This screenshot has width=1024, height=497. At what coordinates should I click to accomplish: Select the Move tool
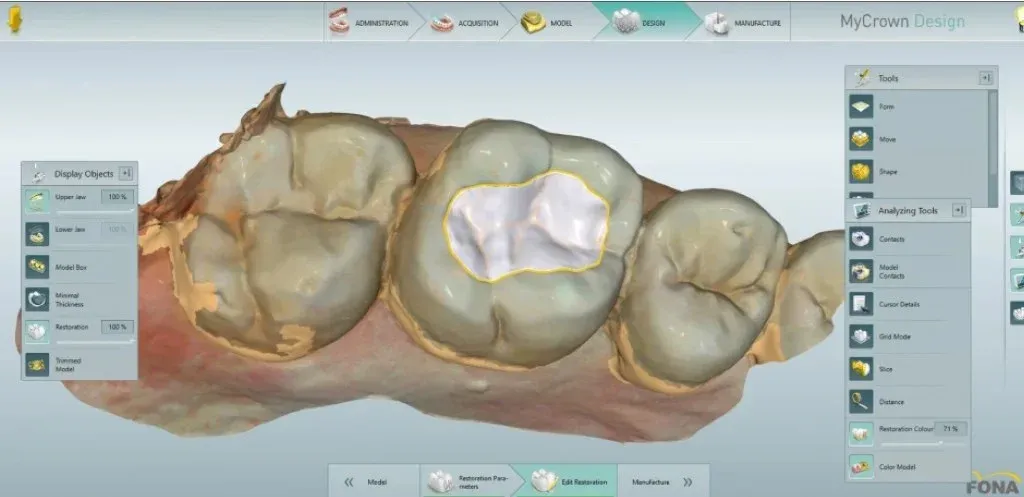click(861, 139)
